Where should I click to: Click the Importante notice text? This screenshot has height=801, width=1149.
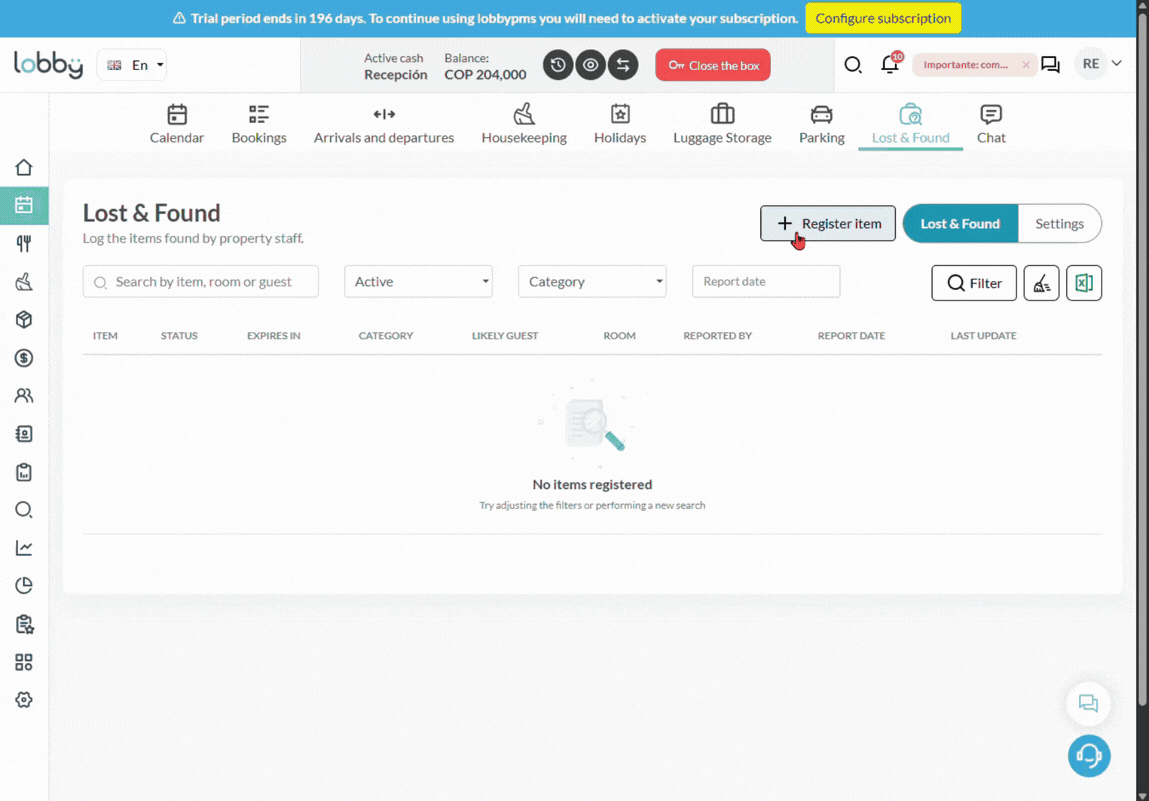[x=966, y=65]
